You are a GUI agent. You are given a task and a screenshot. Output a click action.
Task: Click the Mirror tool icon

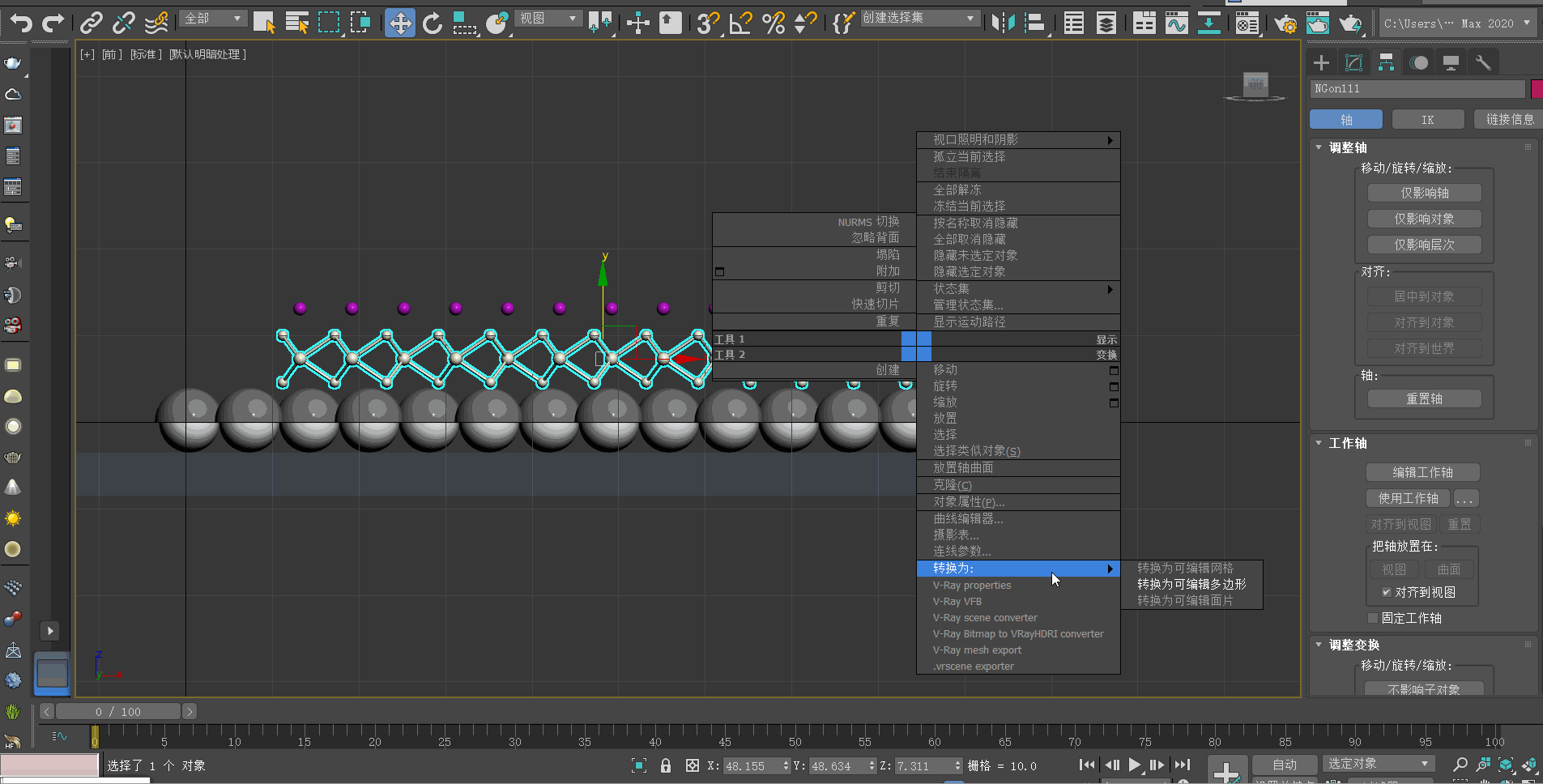[x=1004, y=23]
